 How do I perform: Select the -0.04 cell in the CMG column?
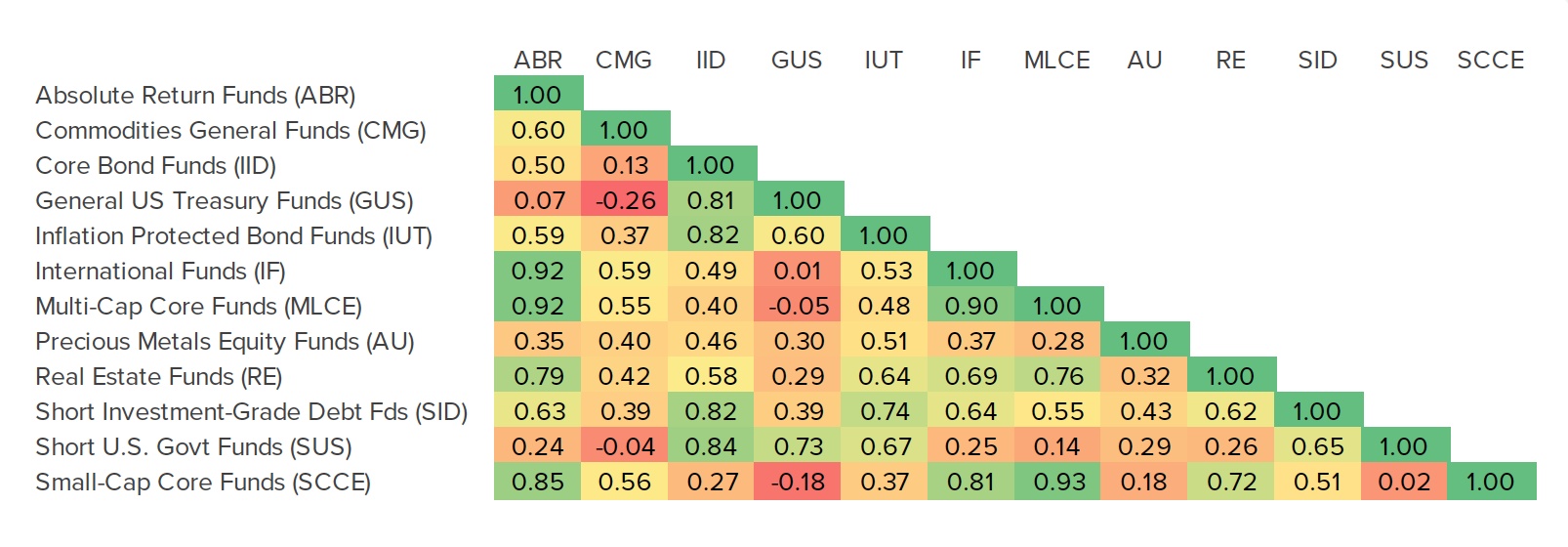[625, 447]
